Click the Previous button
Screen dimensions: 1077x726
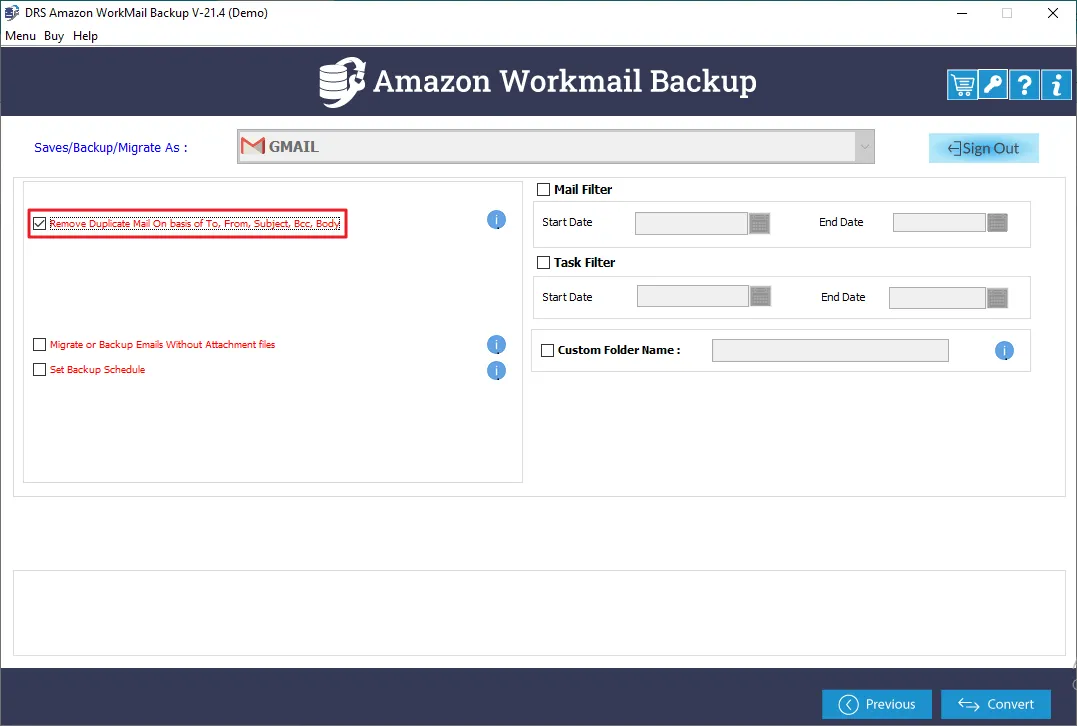click(x=877, y=704)
